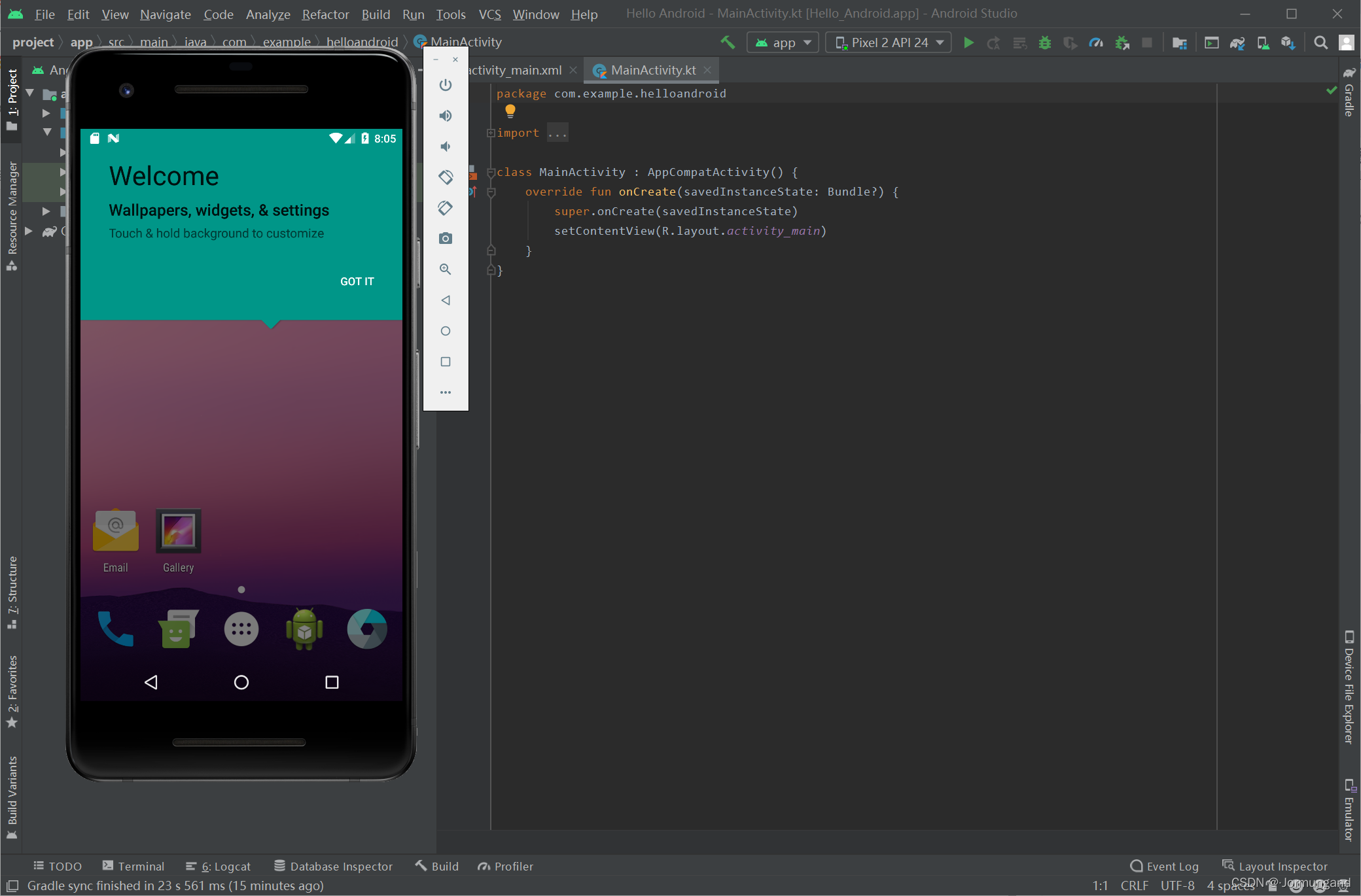Image resolution: width=1361 pixels, height=896 pixels.
Task: Rotate emulator left icon
Action: pyautogui.click(x=446, y=177)
